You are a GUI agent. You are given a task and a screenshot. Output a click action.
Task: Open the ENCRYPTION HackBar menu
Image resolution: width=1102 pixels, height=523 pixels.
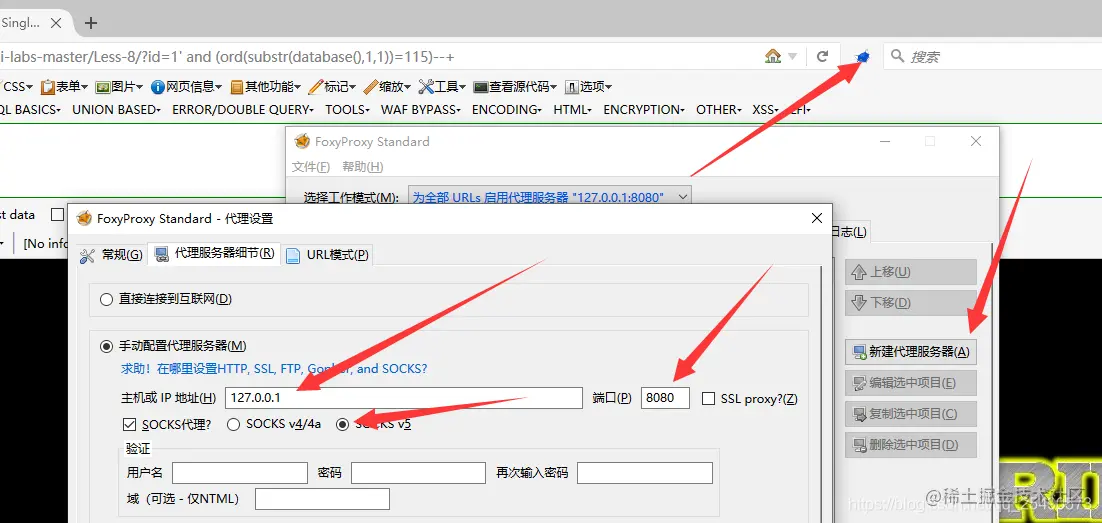644,110
